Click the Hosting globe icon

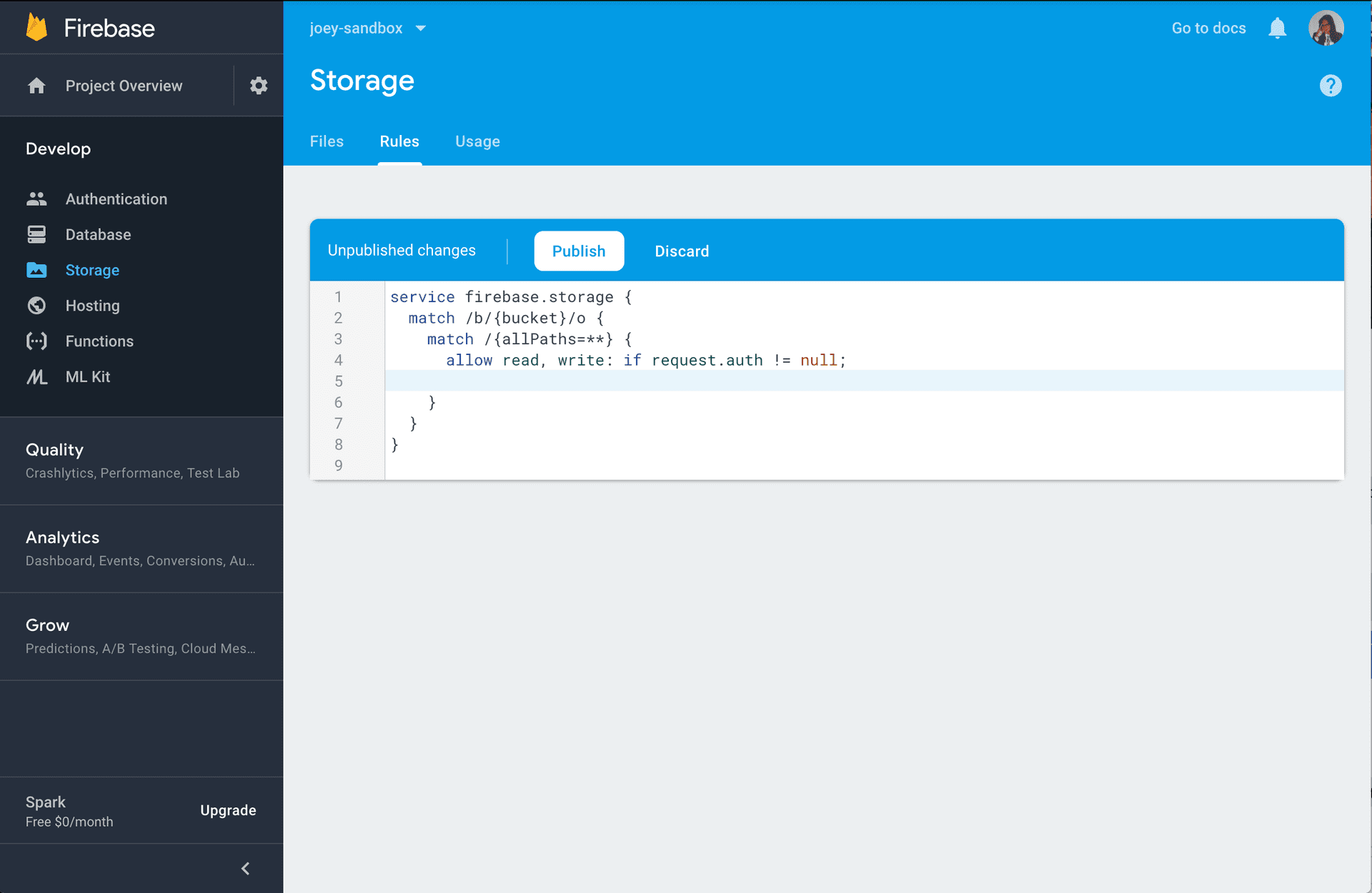tap(36, 306)
